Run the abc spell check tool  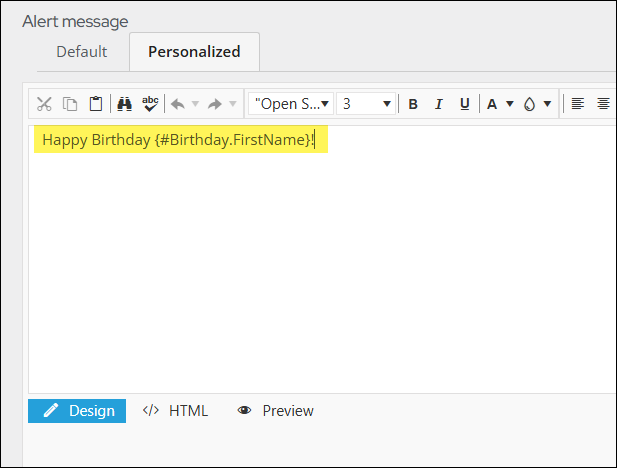click(x=150, y=104)
